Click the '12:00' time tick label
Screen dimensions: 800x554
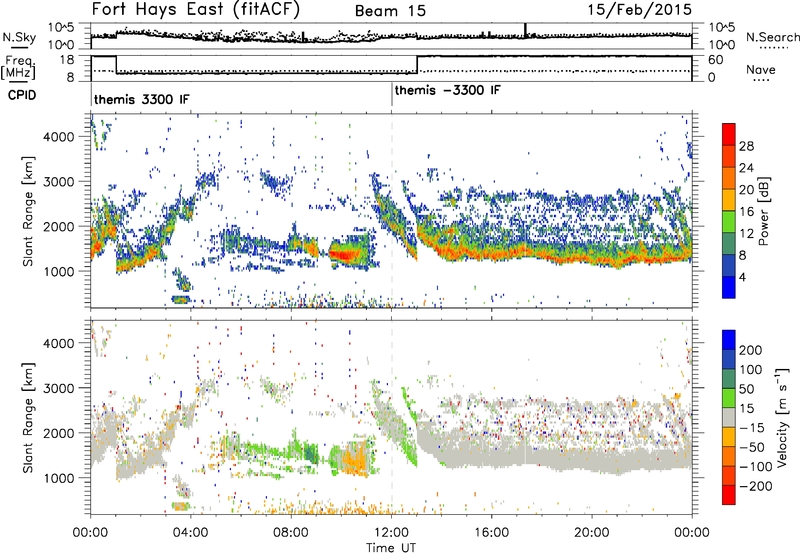pos(391,533)
